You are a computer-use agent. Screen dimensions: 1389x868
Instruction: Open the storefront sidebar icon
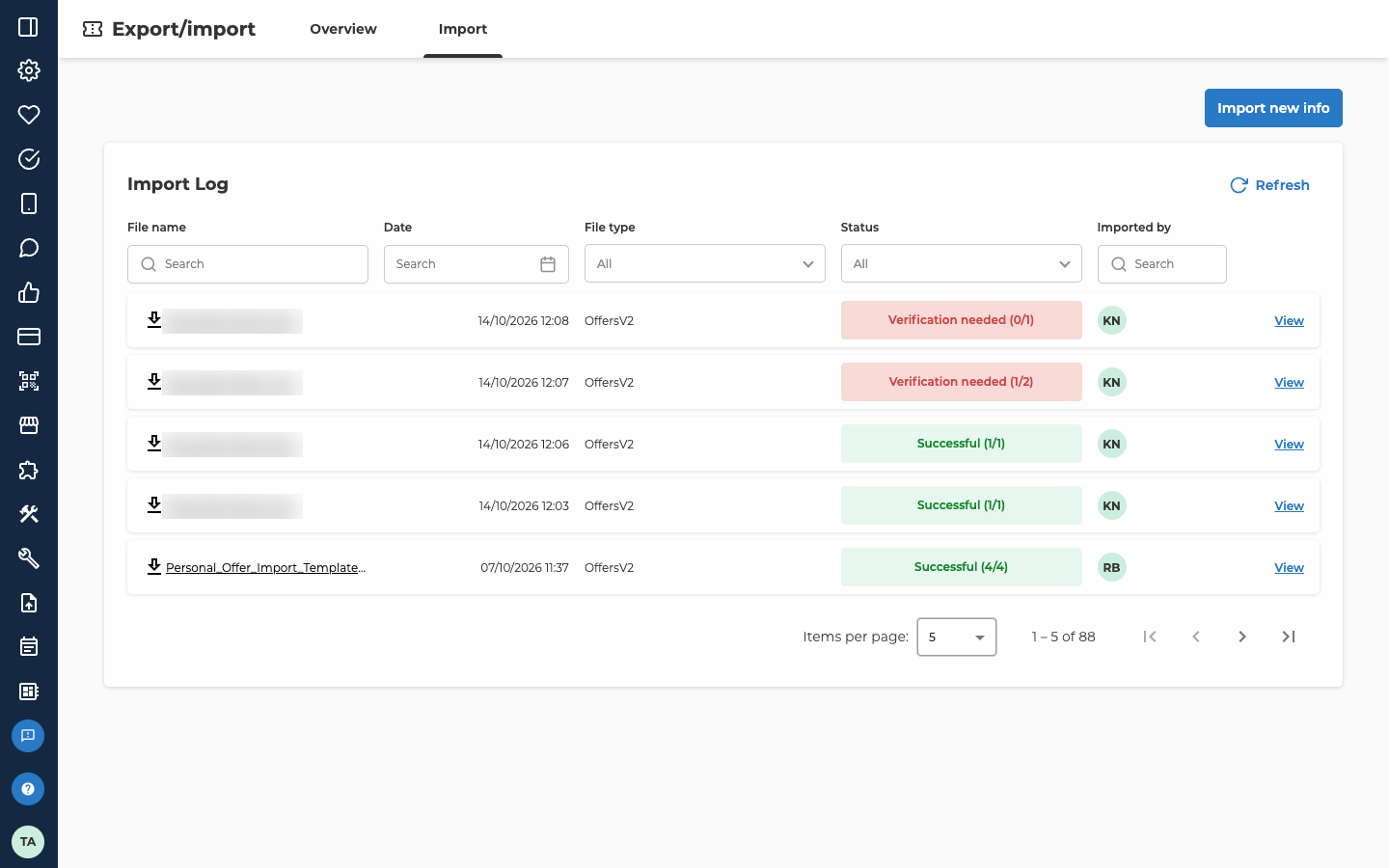[28, 425]
